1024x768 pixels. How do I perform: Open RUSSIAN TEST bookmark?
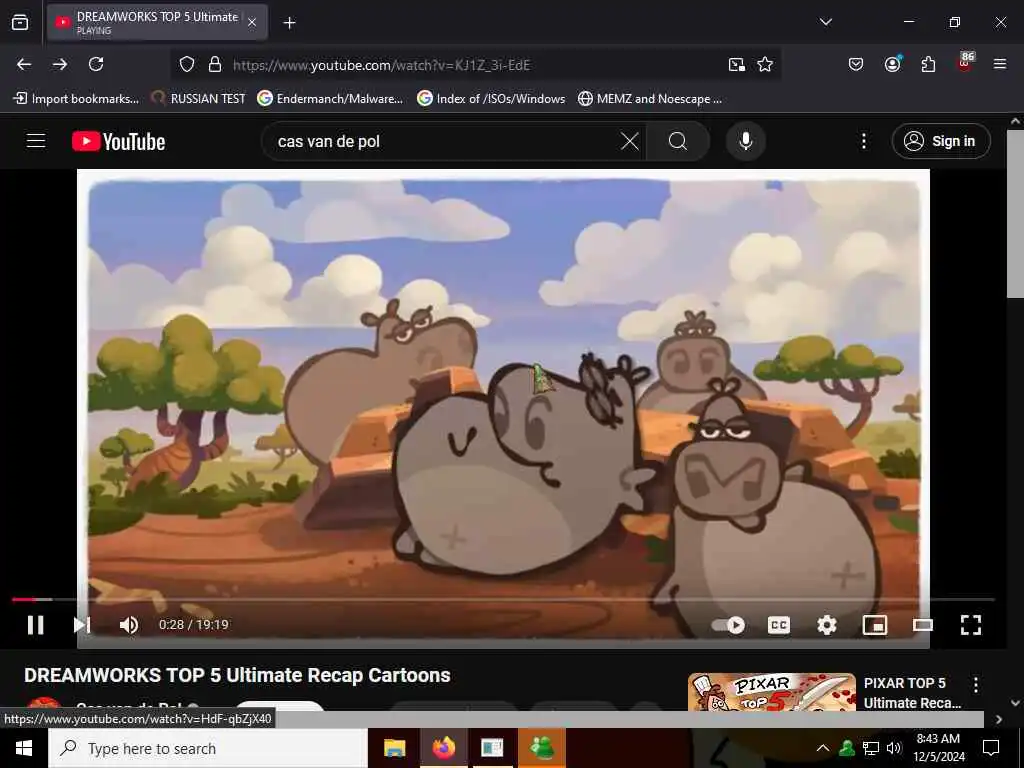coord(199,99)
